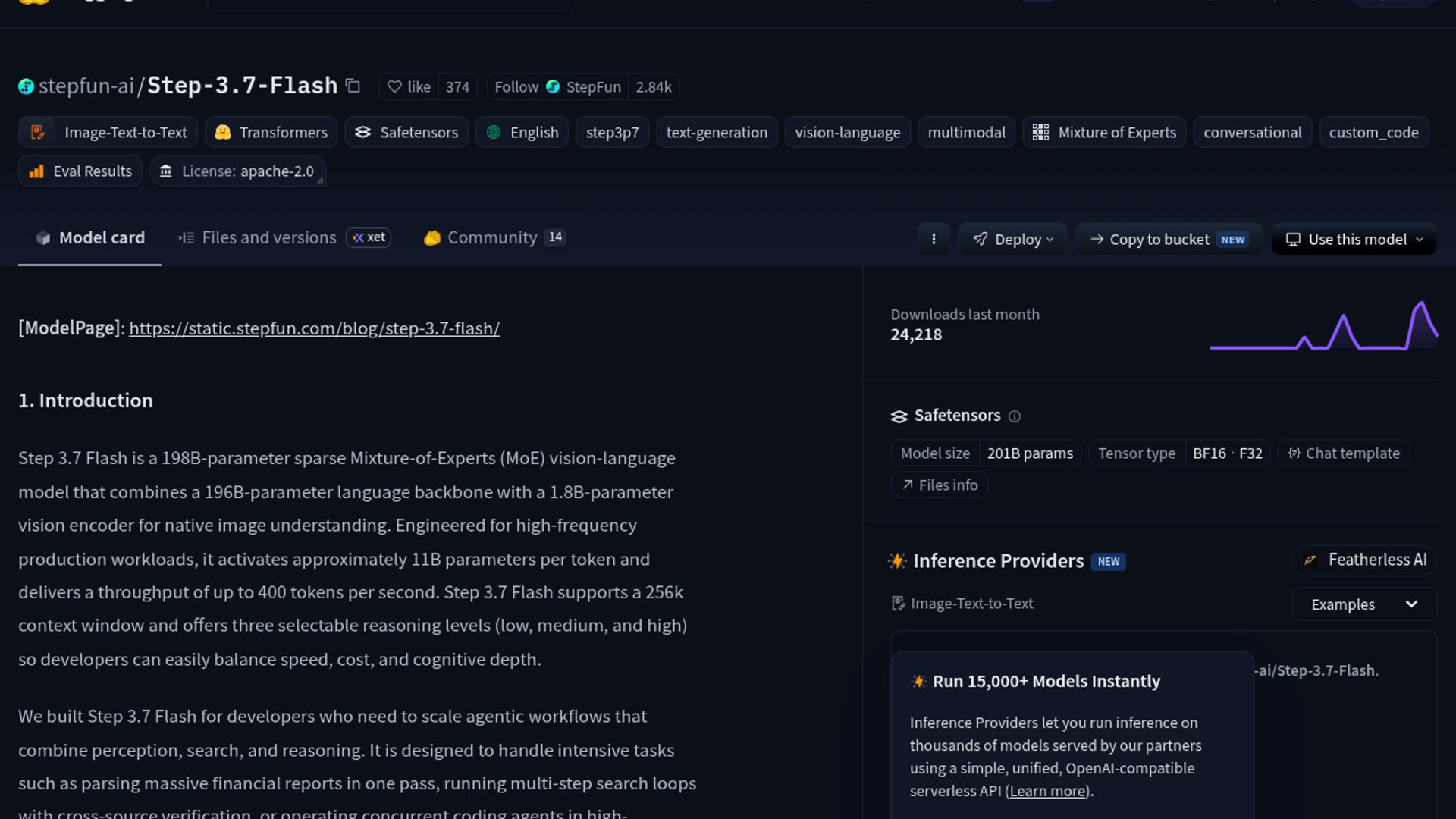Open the stepfun-ai organization avatar icon
This screenshot has width=1456, height=819.
click(26, 86)
